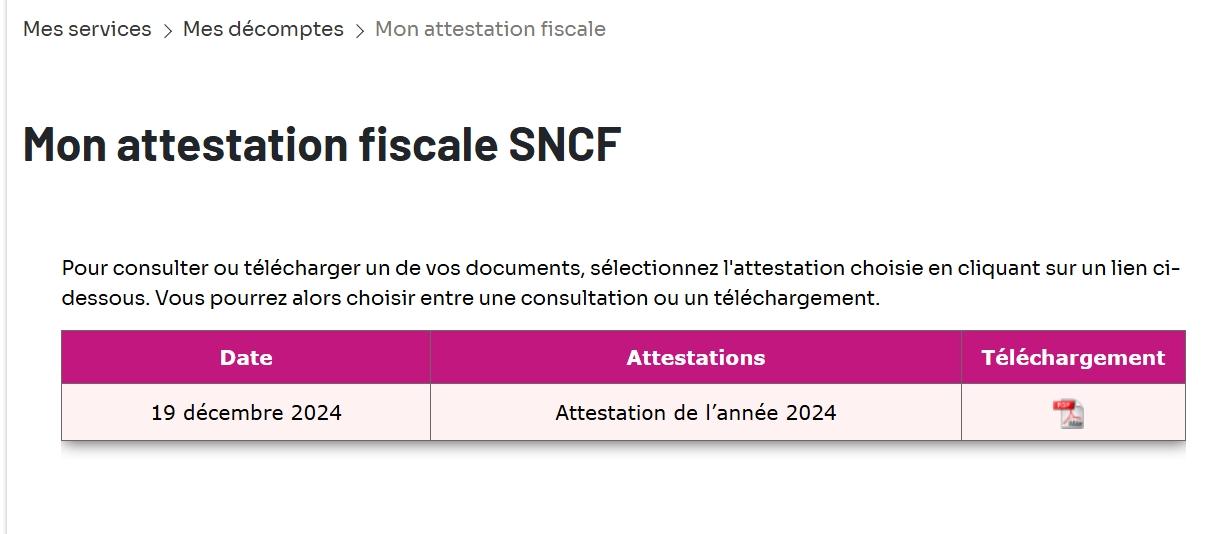1215x534 pixels.
Task: Click the word "documents" in the instructions
Action: [x=528, y=269]
